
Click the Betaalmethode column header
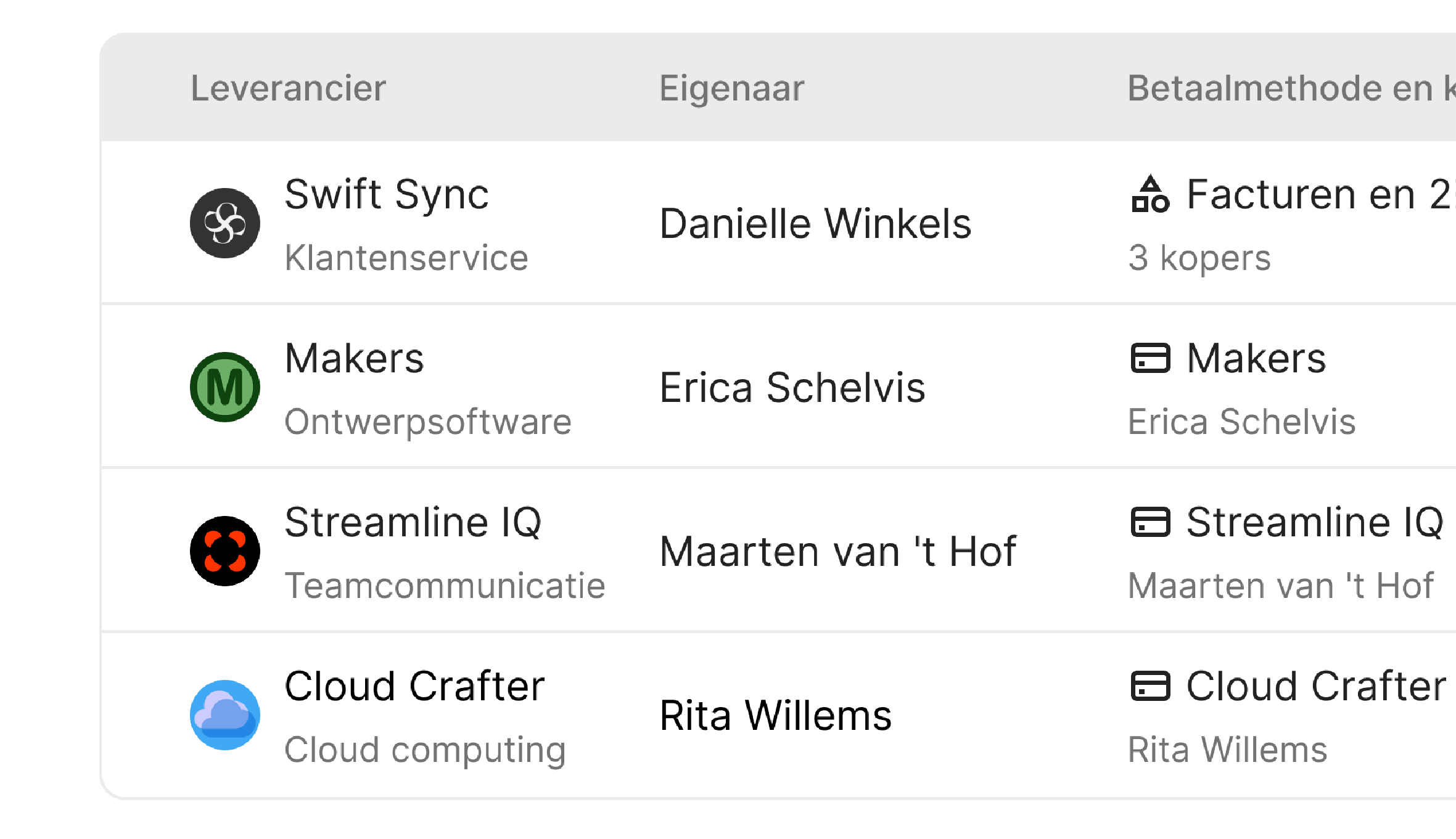[x=1289, y=88]
